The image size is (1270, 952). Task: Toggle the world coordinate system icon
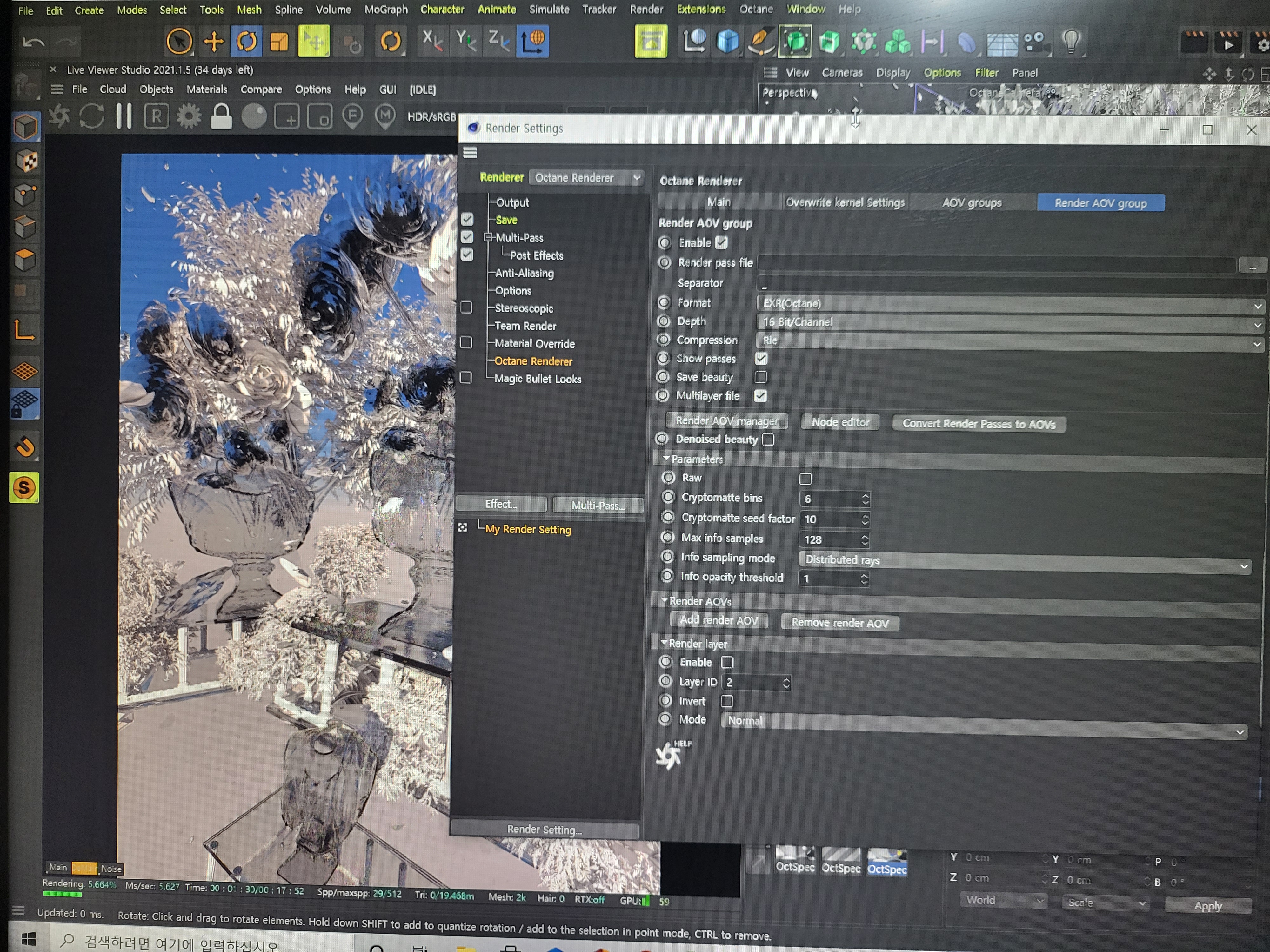(533, 41)
